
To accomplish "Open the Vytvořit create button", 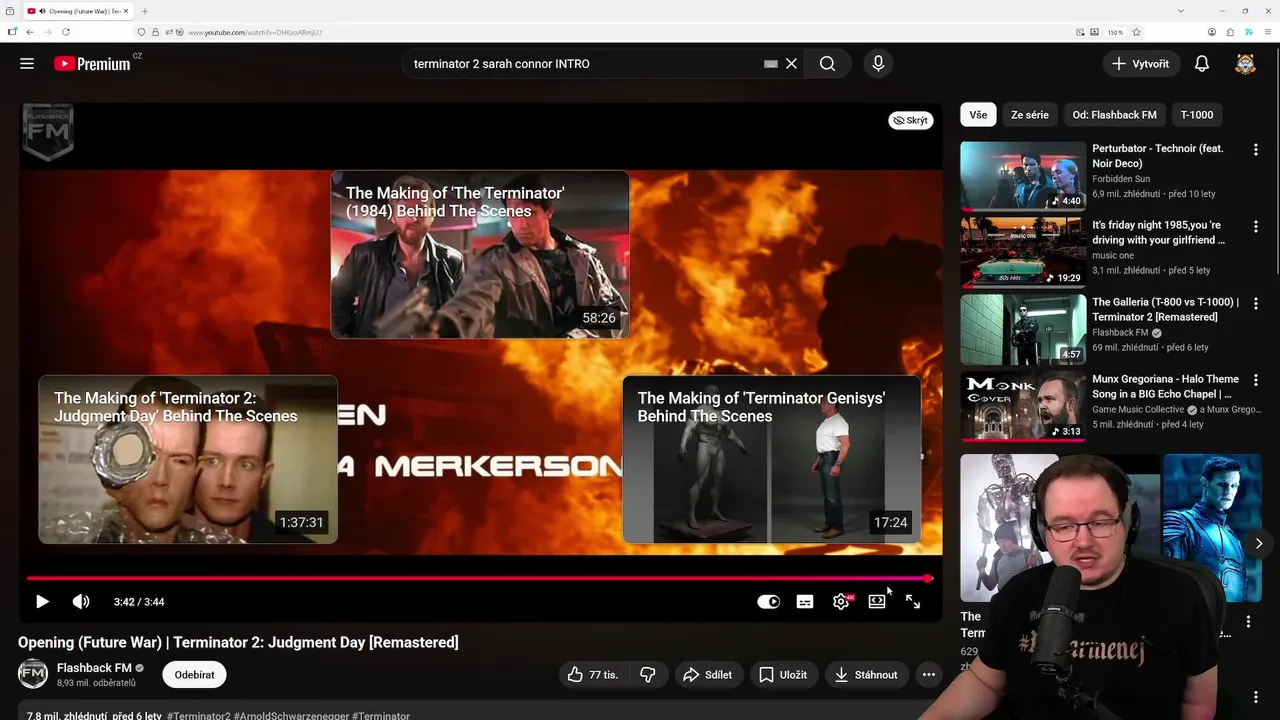I will click(x=1141, y=64).
